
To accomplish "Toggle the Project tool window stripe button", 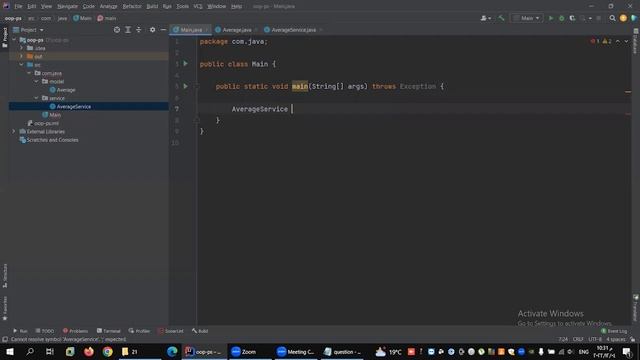I will [x=4, y=37].
